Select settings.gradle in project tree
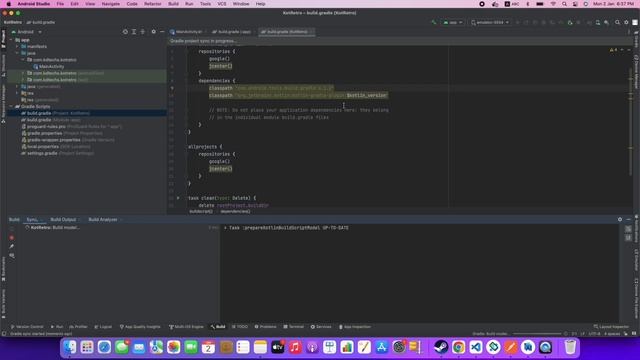Screen dimensions: 640x360 [x=57, y=153]
